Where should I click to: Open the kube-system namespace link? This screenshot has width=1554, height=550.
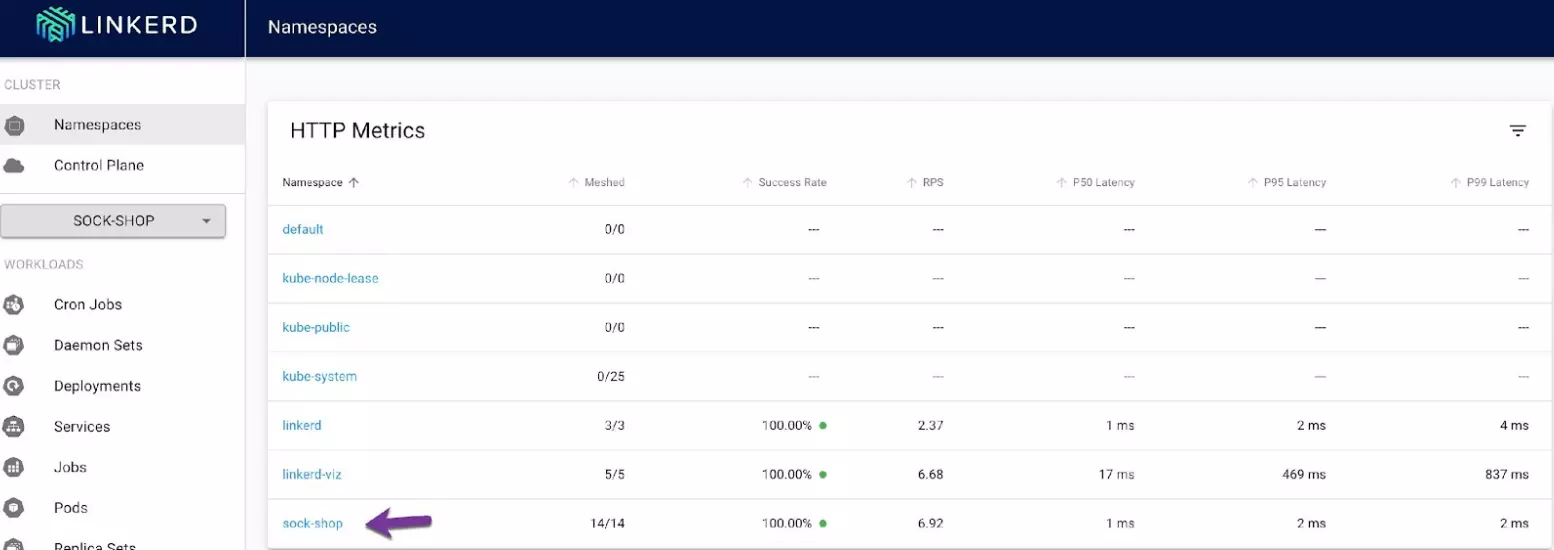320,376
